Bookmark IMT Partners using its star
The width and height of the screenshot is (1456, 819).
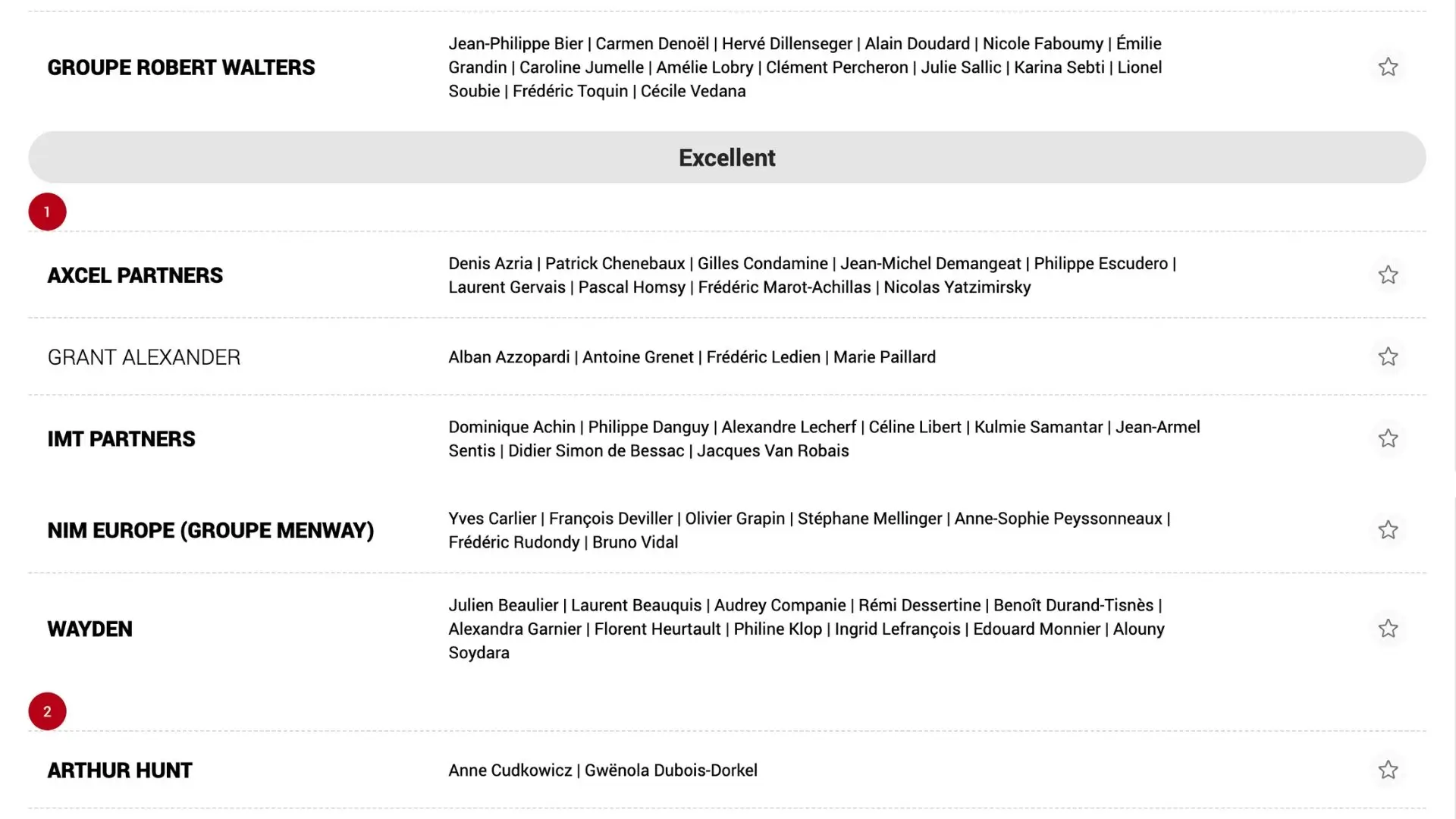1388,438
